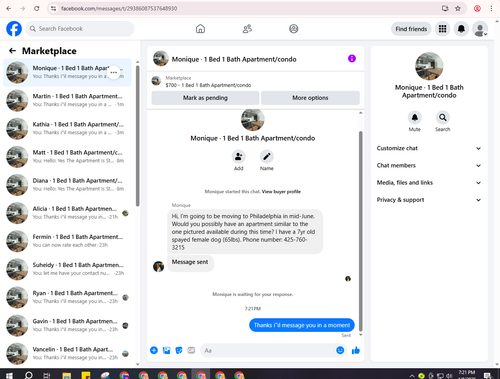Click the sent message 'Thanks i'll message you in a moment'
Viewport: 500px width, 379px height.
point(302,325)
